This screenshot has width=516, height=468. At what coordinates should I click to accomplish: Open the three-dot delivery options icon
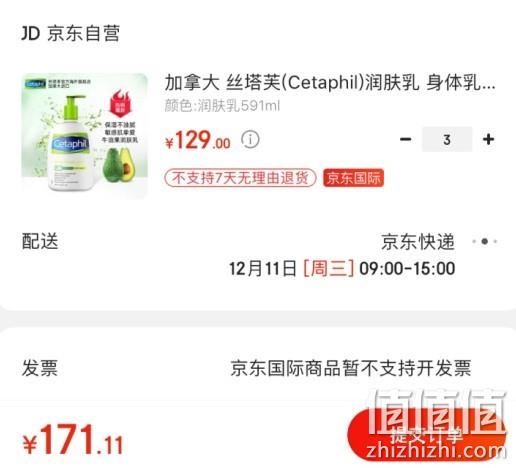(x=485, y=241)
